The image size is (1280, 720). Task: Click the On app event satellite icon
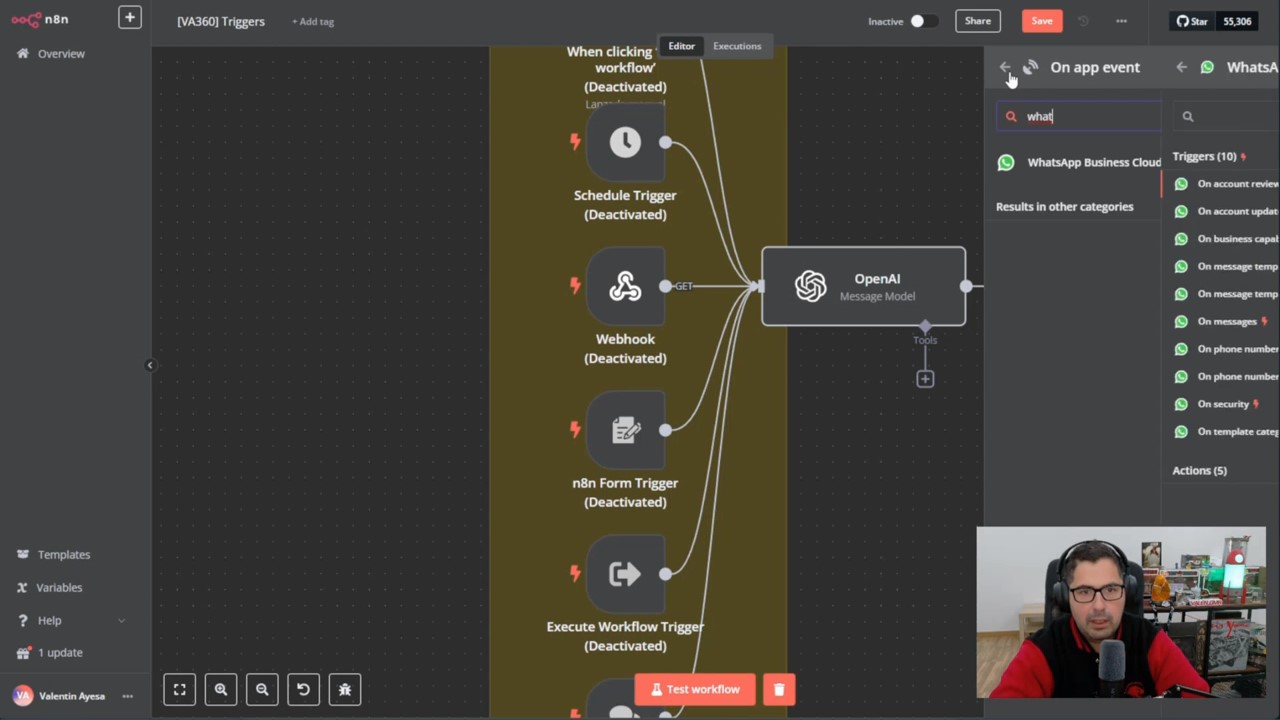tap(1031, 67)
